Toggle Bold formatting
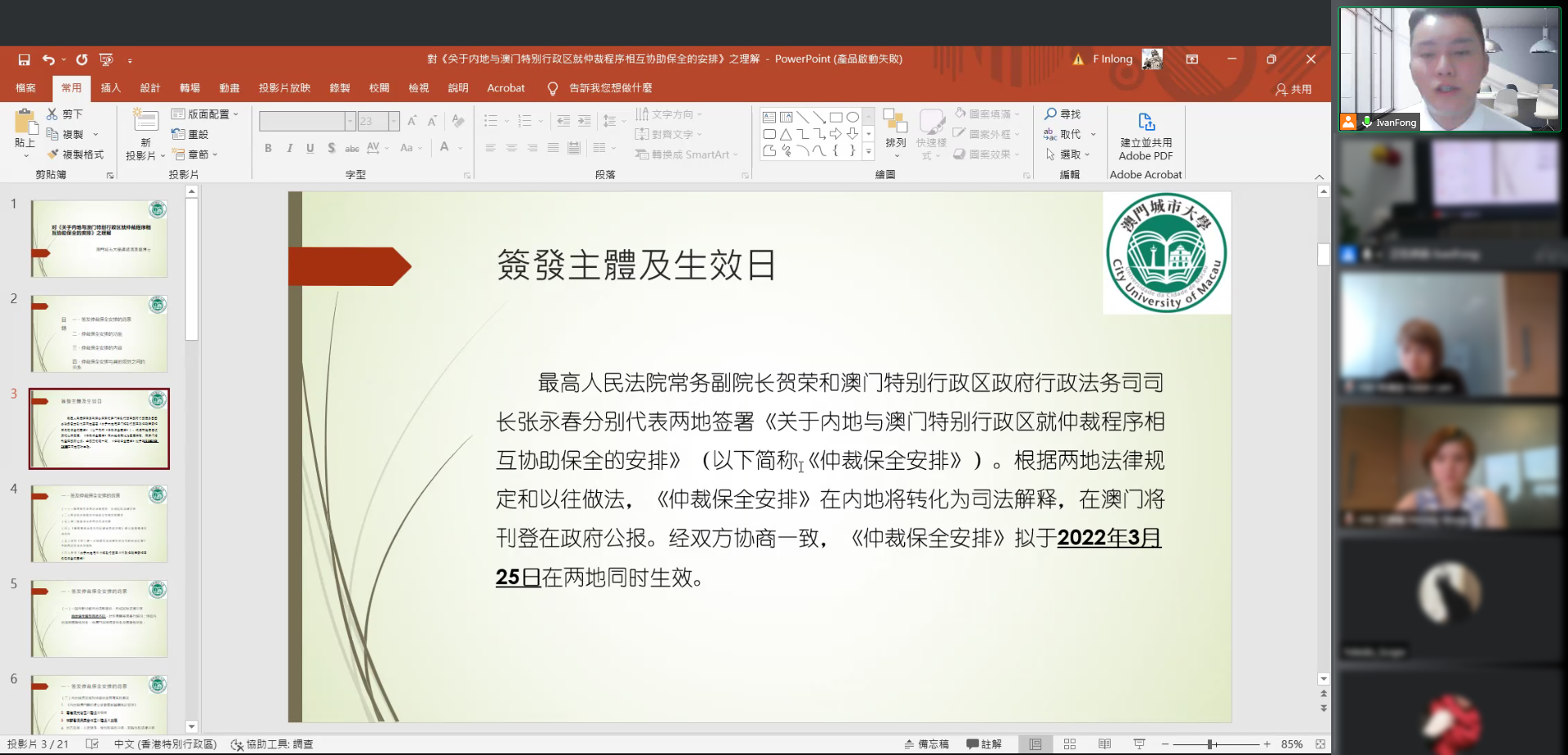Viewport: 1568px width, 755px height. click(268, 148)
